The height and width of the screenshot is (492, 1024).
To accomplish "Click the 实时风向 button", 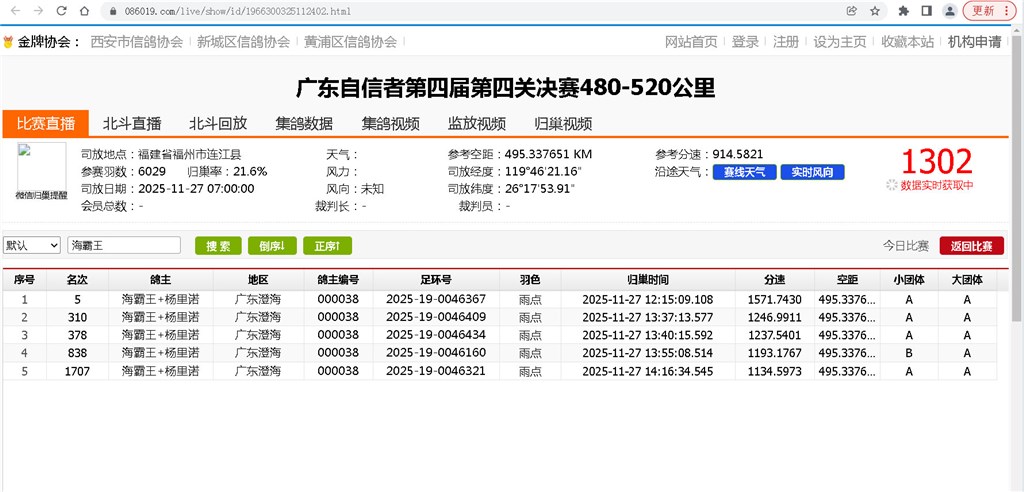I will click(x=812, y=172).
